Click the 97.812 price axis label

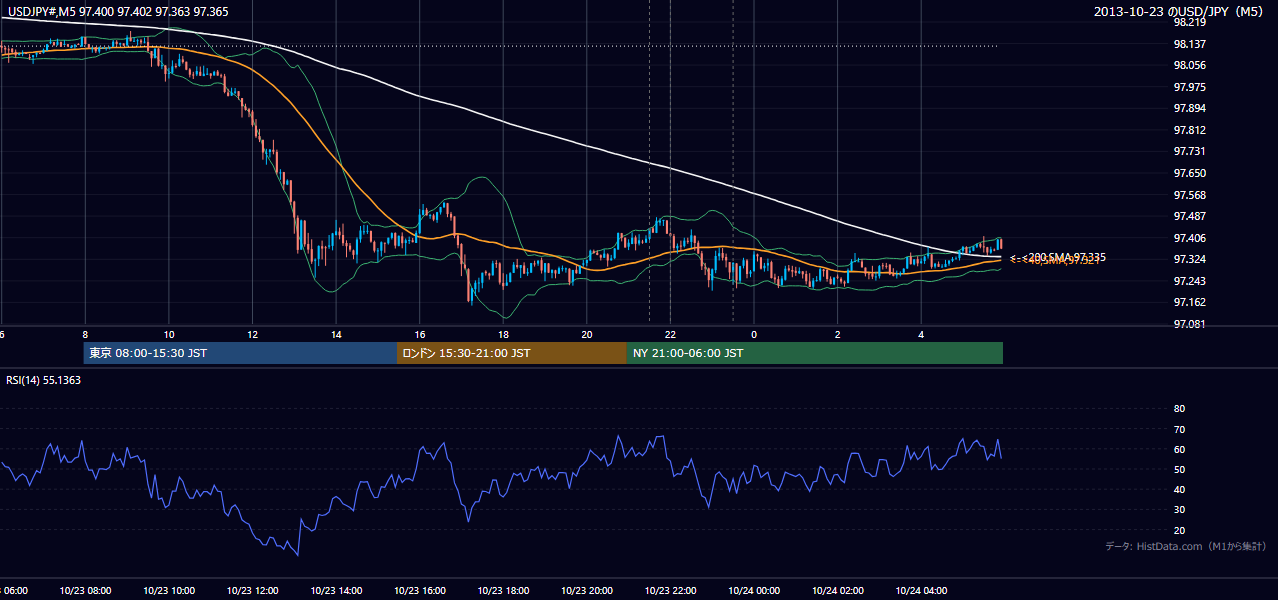tap(1189, 130)
